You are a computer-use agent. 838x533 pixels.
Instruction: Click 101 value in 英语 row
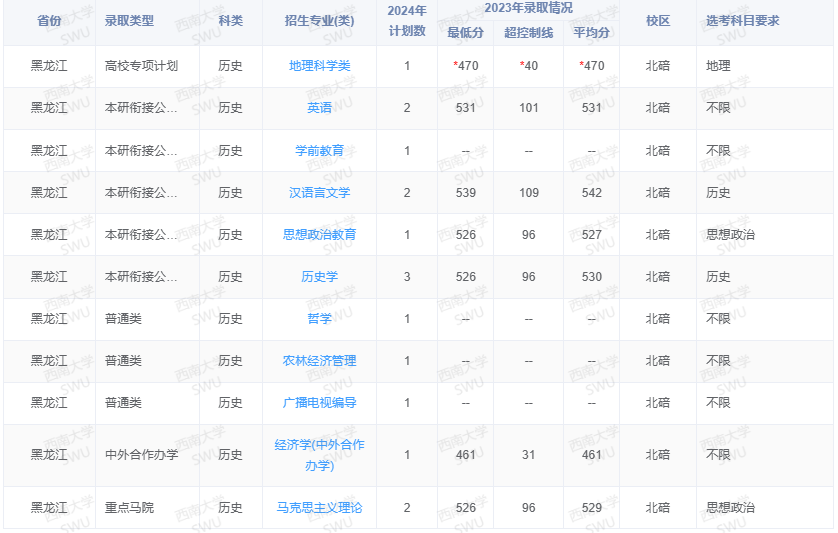pyautogui.click(x=529, y=108)
